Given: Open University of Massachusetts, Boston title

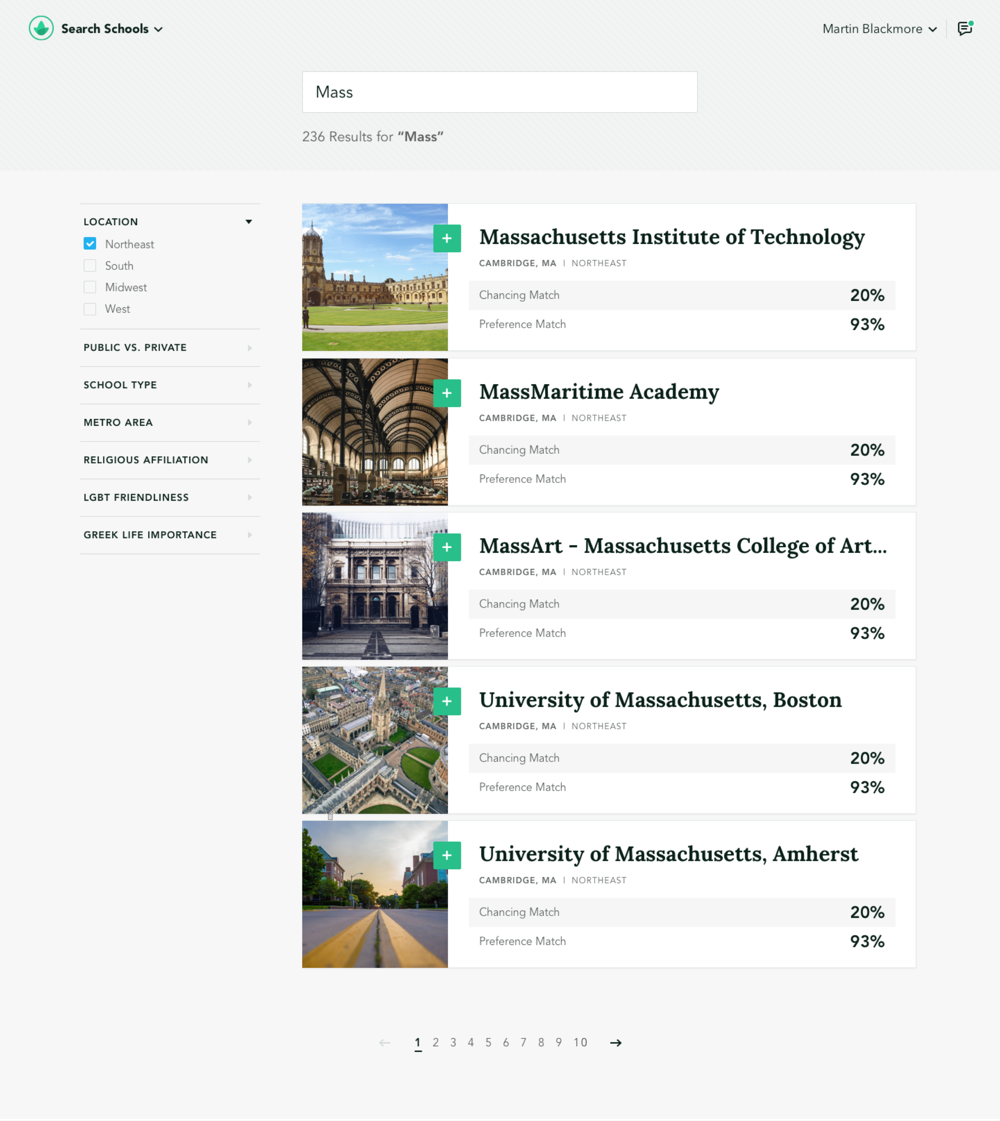Looking at the screenshot, I should 660,700.
